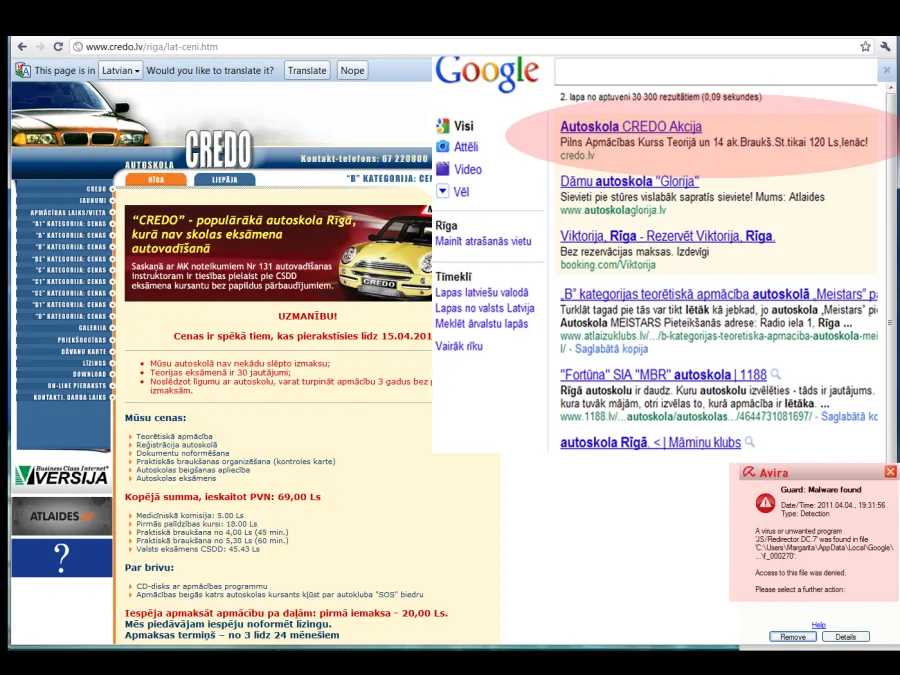Open the PRIEKŠROCĪBAS menu item
The image size is (900, 675).
click(x=82, y=340)
